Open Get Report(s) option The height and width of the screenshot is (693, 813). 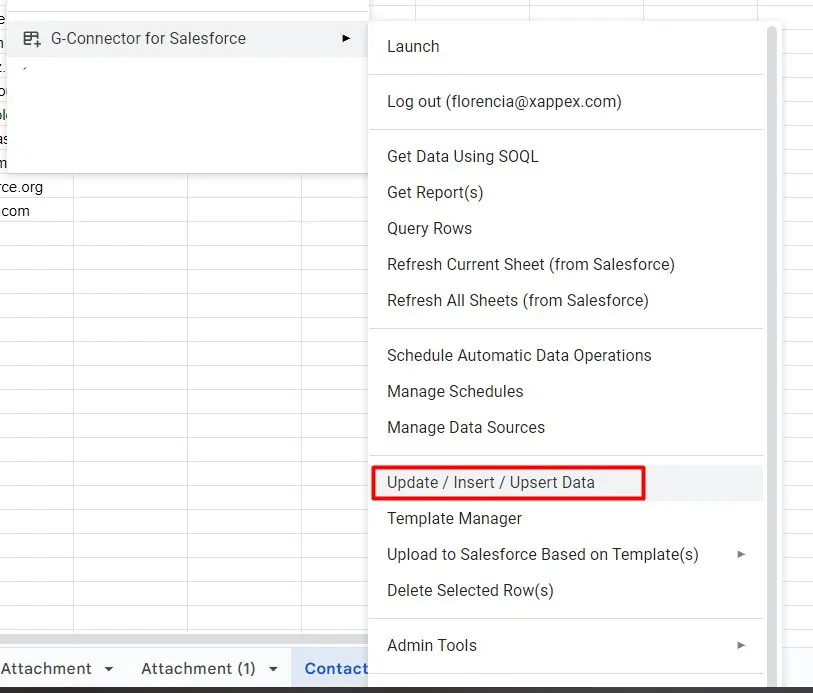(x=566, y=192)
